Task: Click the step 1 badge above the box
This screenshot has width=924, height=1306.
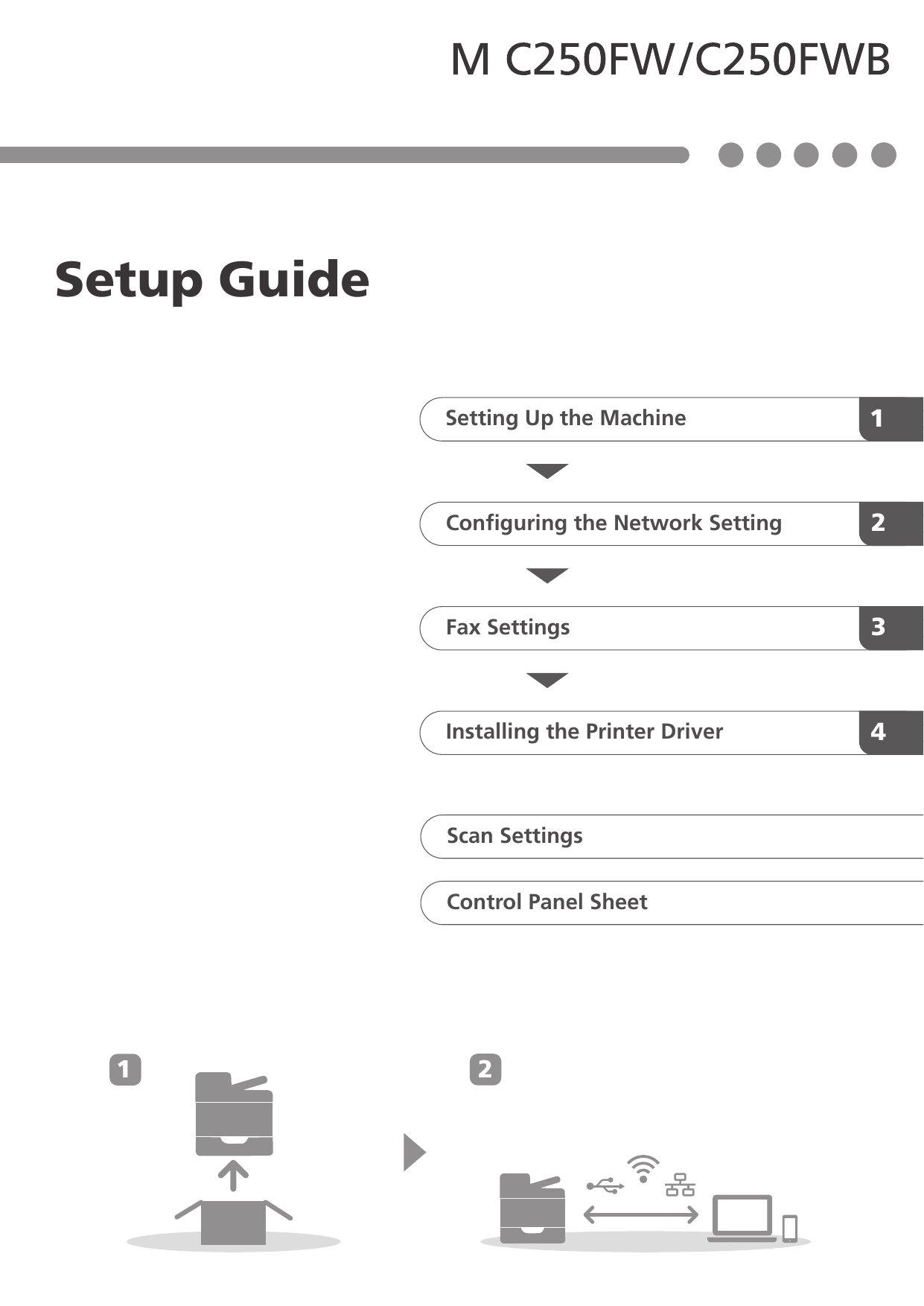Action: coord(125,1069)
